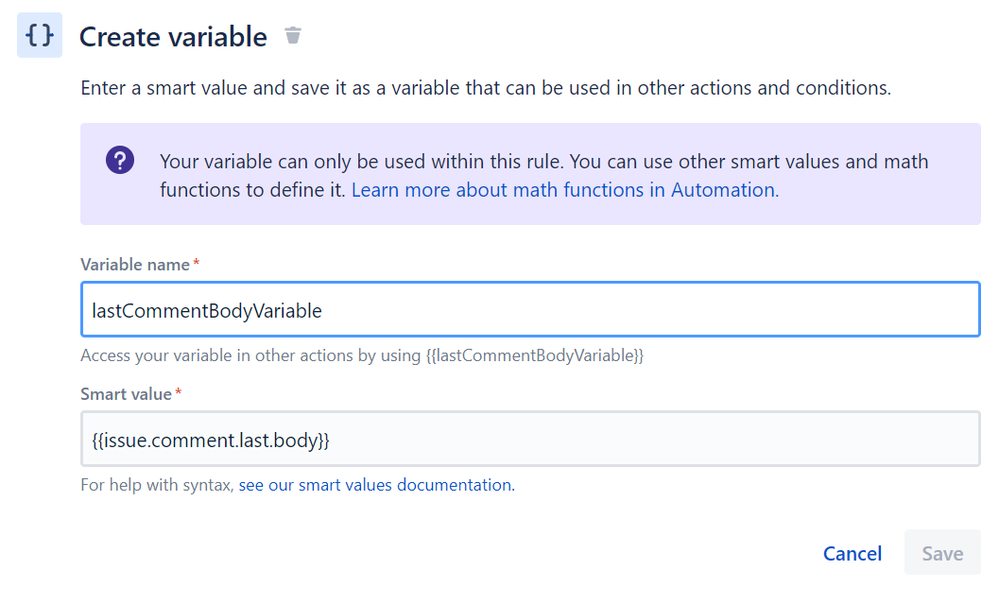Click the Create variable dialog title

point(172,36)
